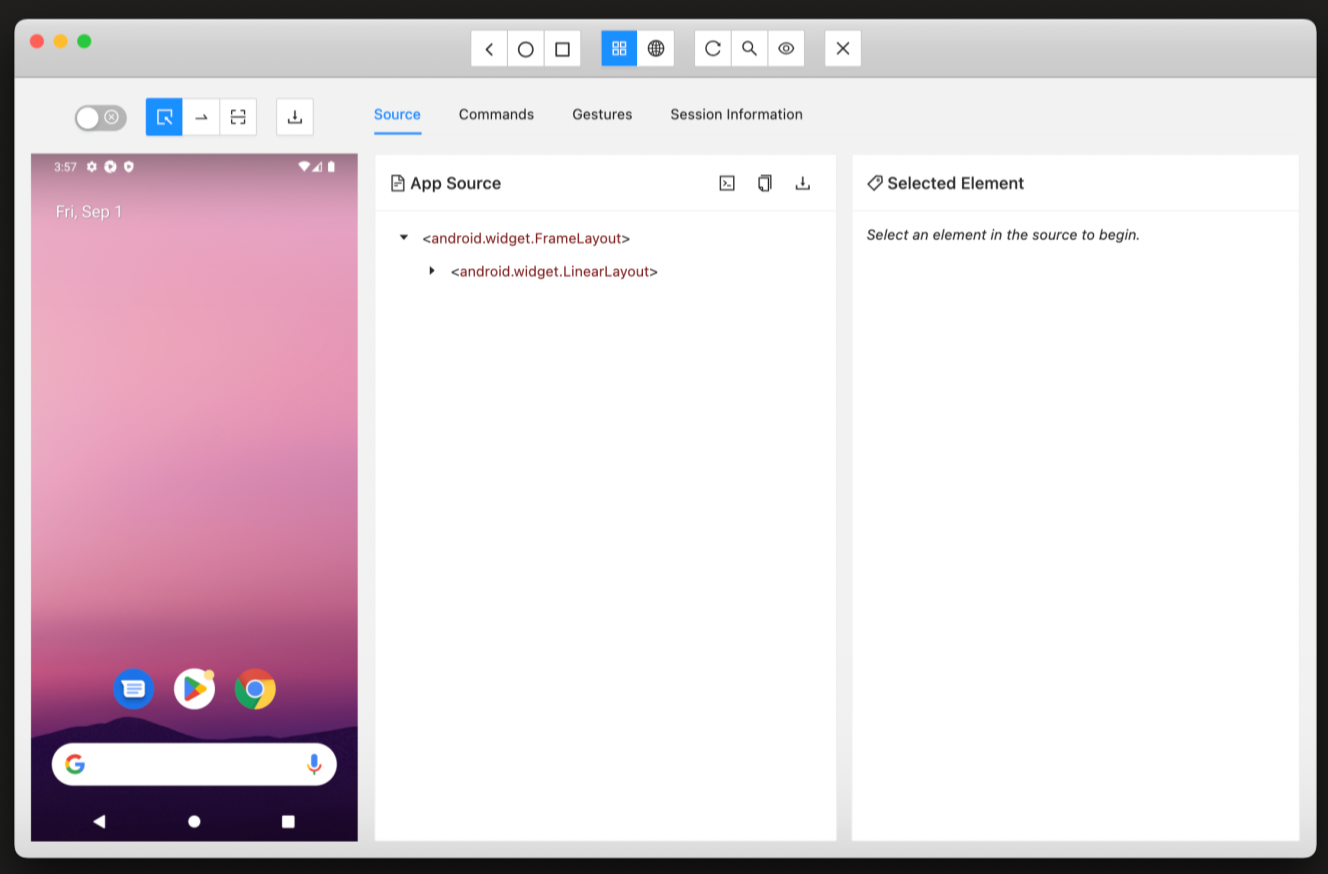Download the app source file
This screenshot has width=1328, height=874.
pyautogui.click(x=803, y=183)
